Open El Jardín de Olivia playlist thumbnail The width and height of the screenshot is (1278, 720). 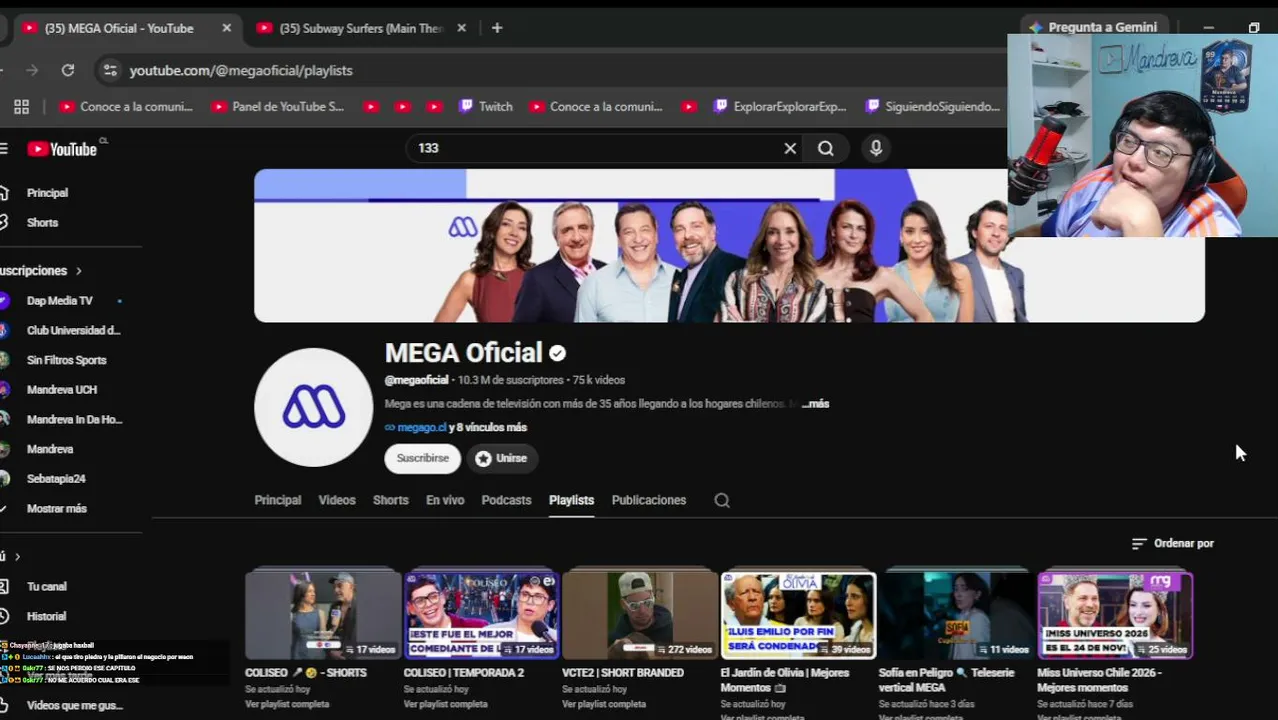(798, 614)
